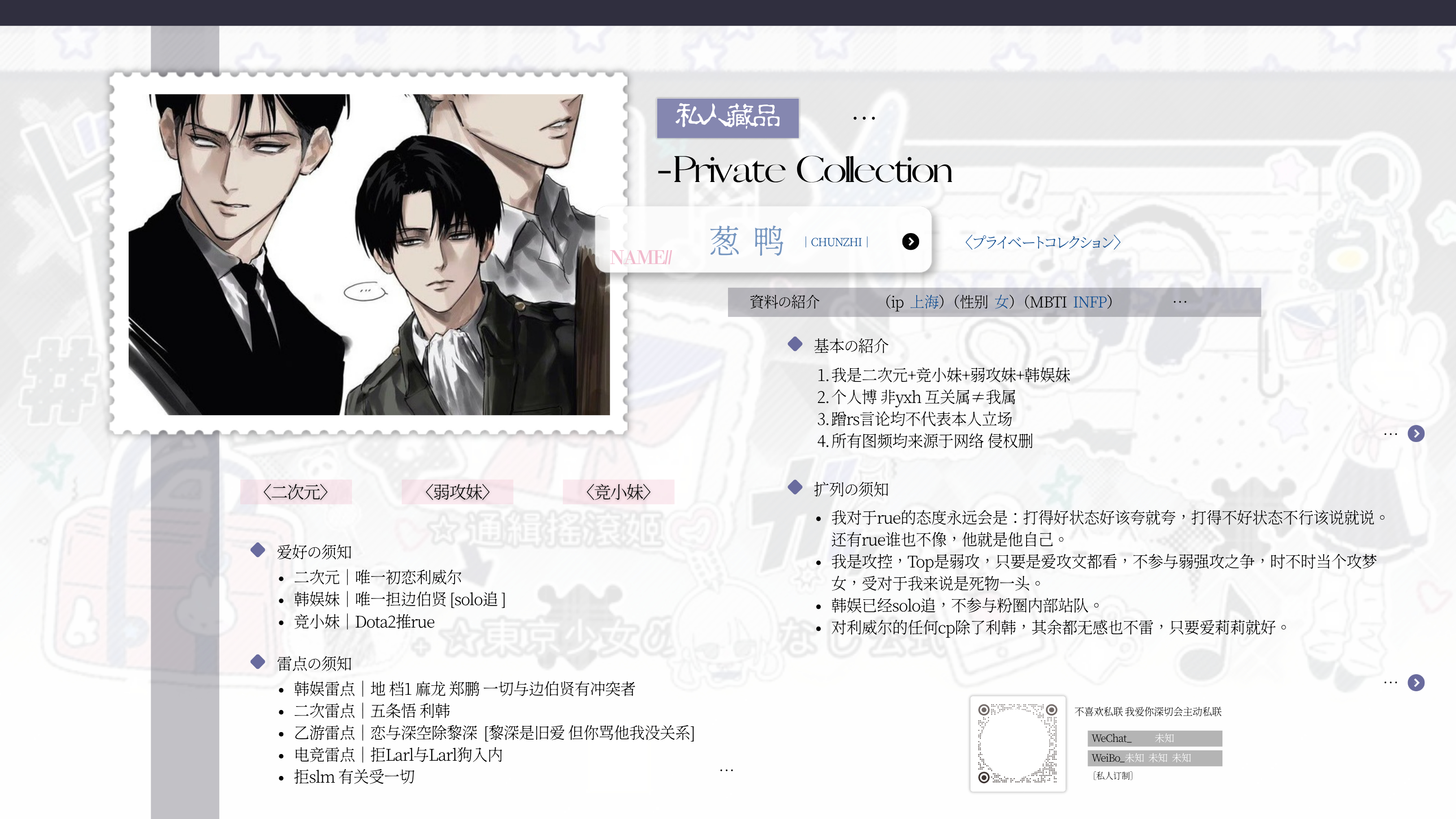Click the bullet 竞小妹｜Dota2推rue
This screenshot has height=819, width=1456.
[x=364, y=622]
